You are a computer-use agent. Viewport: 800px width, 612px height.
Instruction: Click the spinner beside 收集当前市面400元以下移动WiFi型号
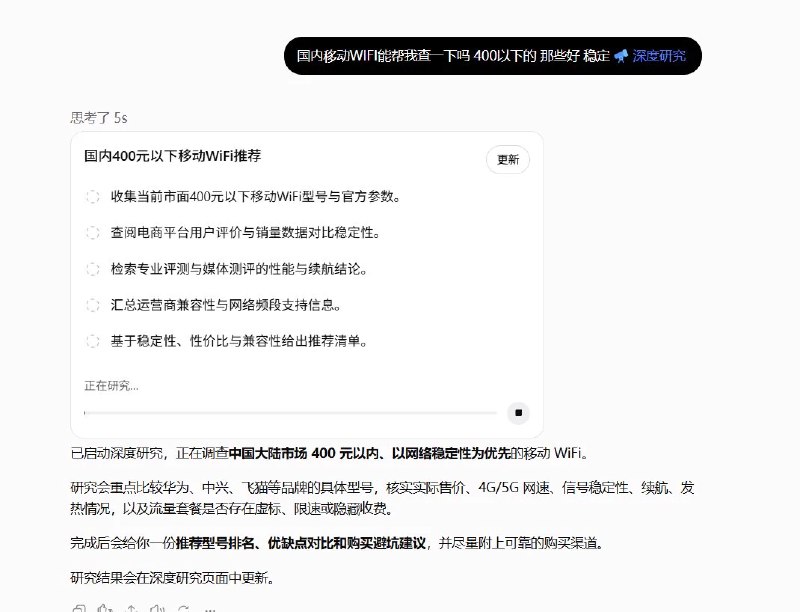(x=92, y=196)
